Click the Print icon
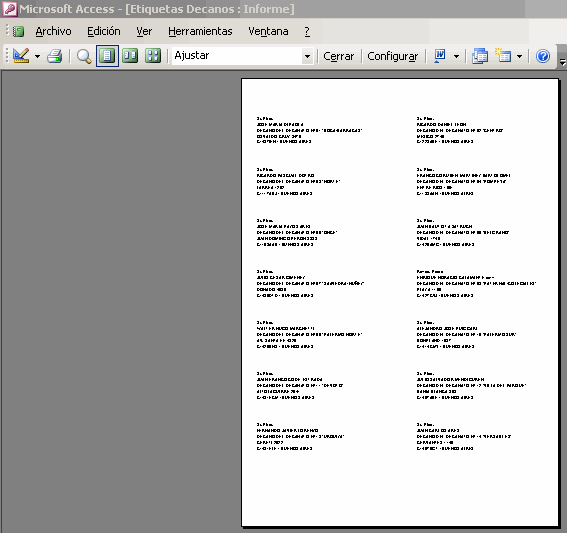Image resolution: width=567 pixels, height=533 pixels. click(x=55, y=56)
